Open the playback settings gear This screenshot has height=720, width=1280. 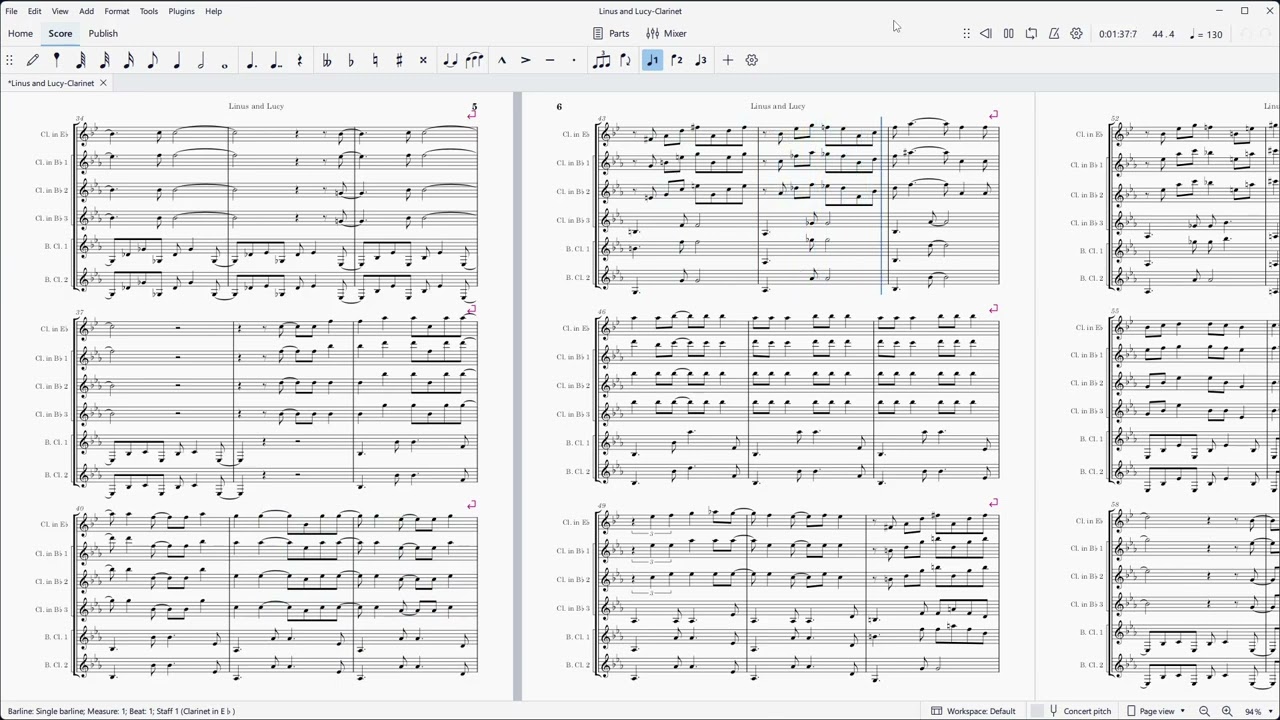click(1076, 33)
